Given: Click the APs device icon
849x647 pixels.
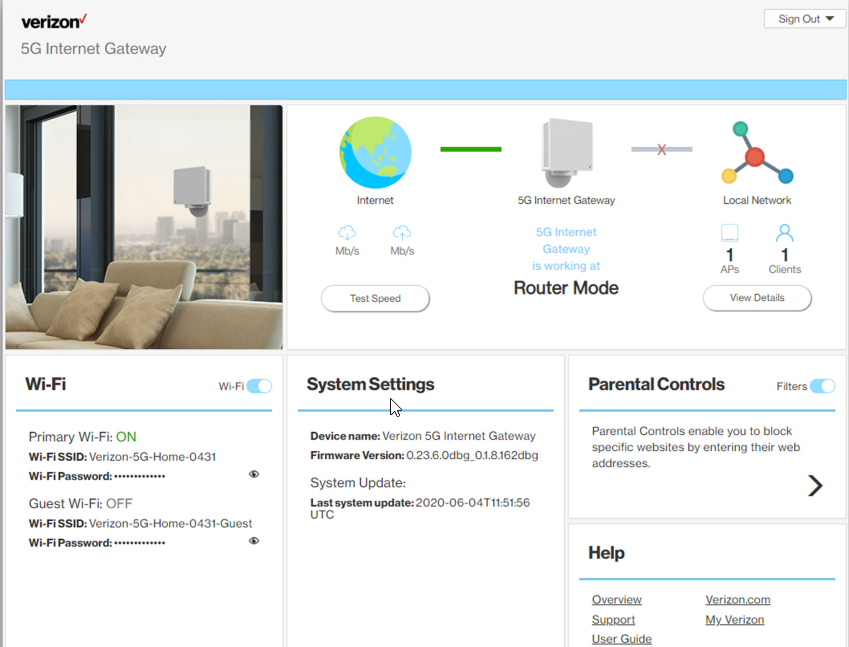Looking at the screenshot, I should 729,233.
